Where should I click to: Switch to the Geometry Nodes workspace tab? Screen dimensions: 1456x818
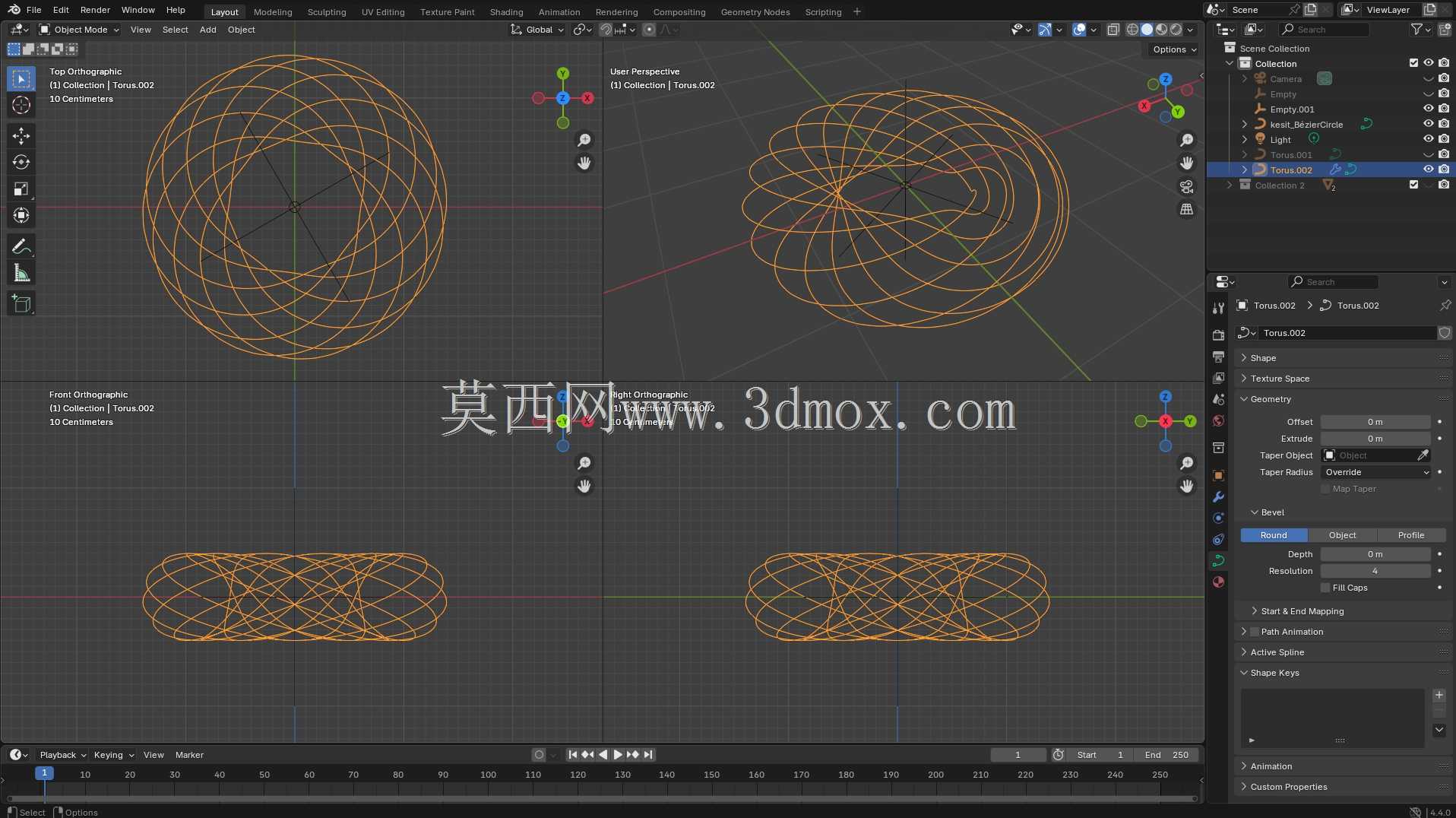(x=755, y=11)
